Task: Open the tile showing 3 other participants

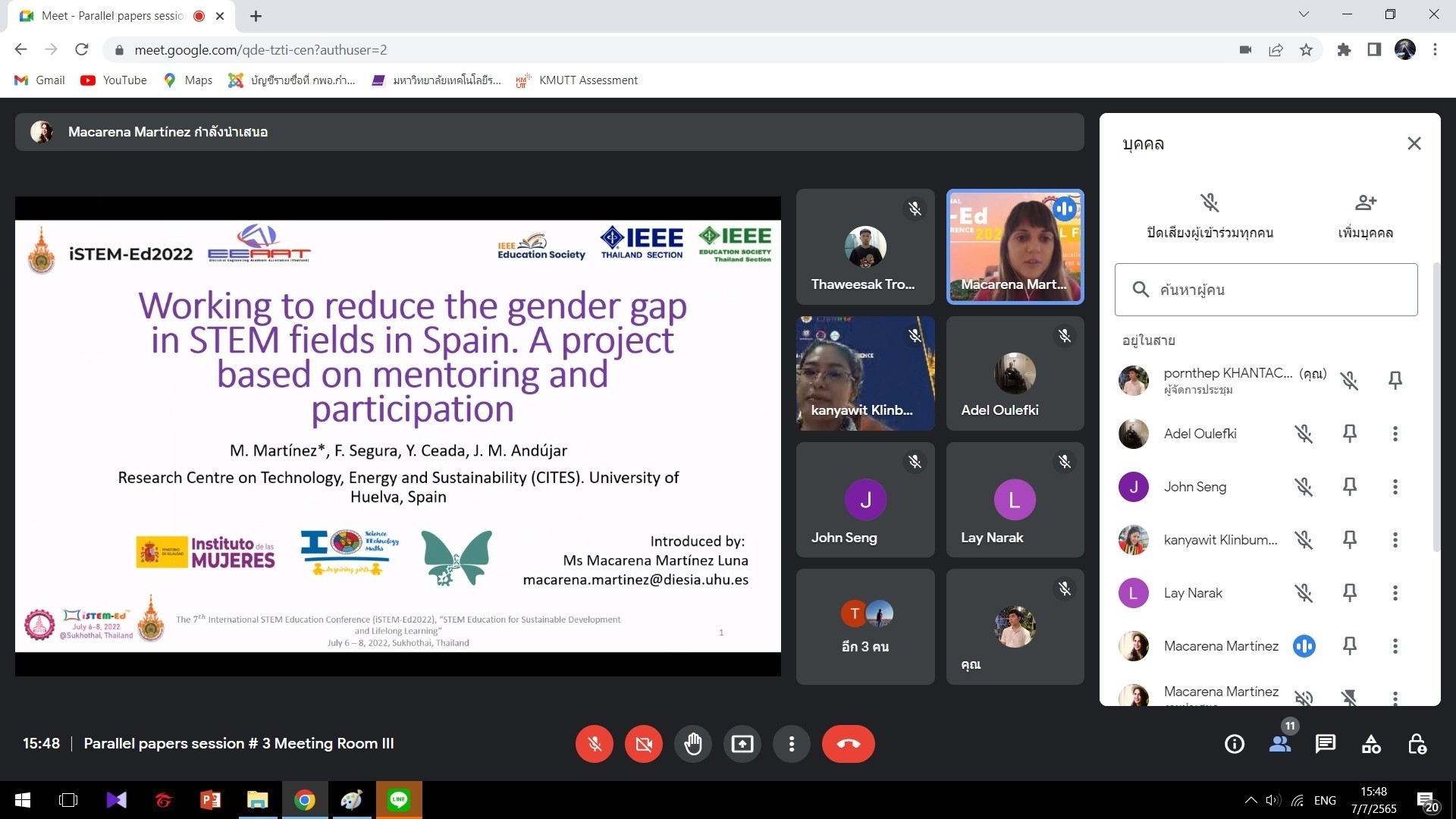Action: point(865,626)
